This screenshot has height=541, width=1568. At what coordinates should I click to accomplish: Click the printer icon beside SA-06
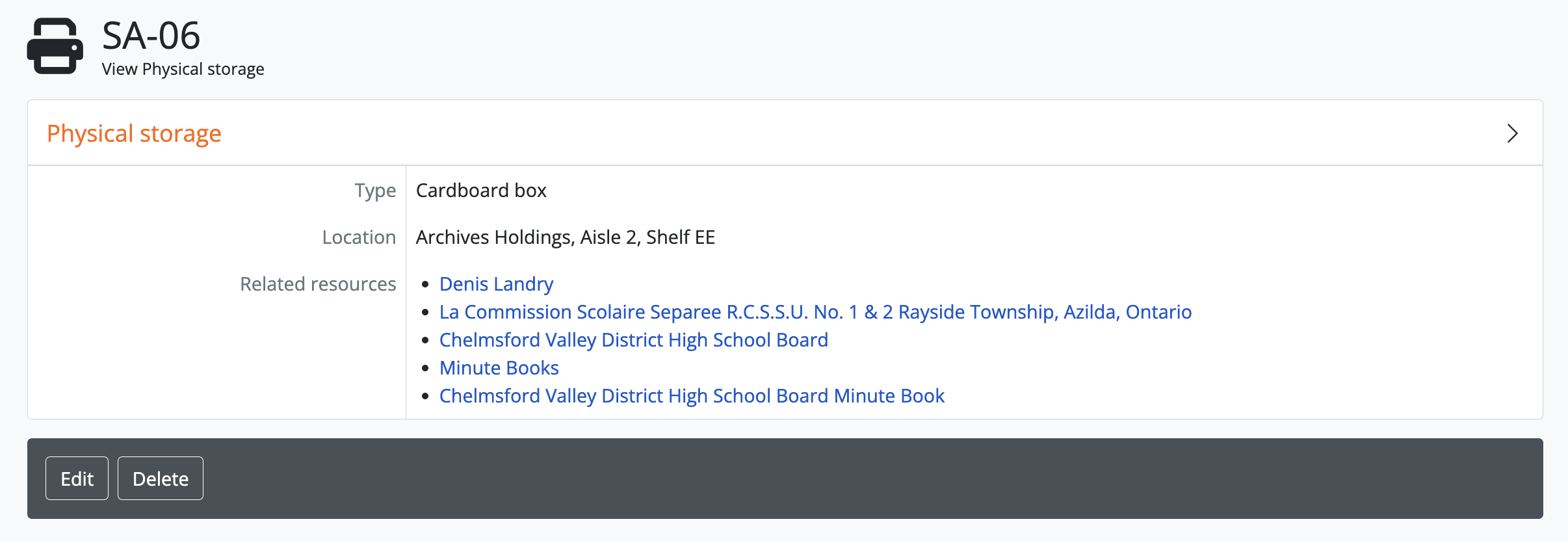tap(55, 46)
